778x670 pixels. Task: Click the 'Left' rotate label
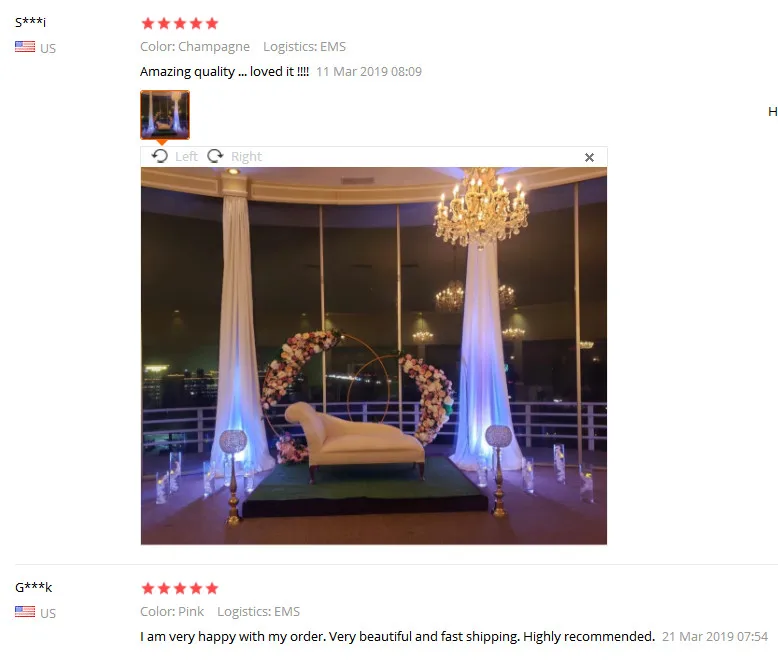186,157
